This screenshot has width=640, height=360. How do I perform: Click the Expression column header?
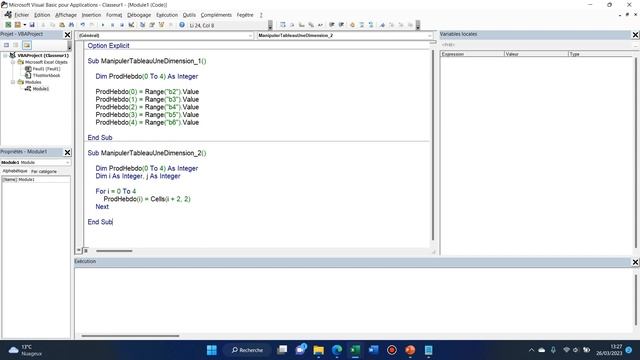[472, 54]
